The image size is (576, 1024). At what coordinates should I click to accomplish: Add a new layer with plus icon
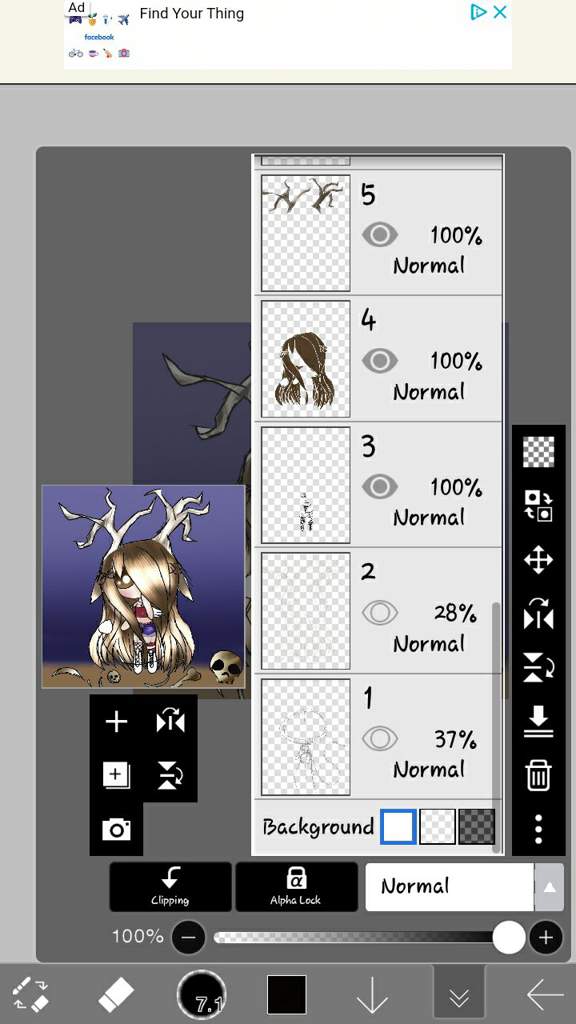[116, 722]
